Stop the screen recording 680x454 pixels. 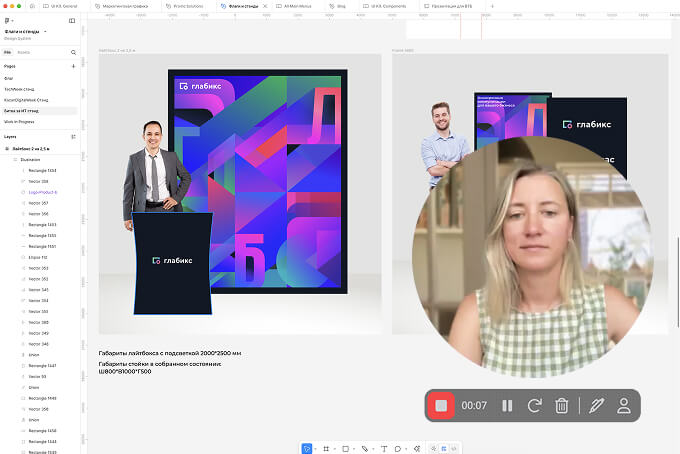coord(441,406)
